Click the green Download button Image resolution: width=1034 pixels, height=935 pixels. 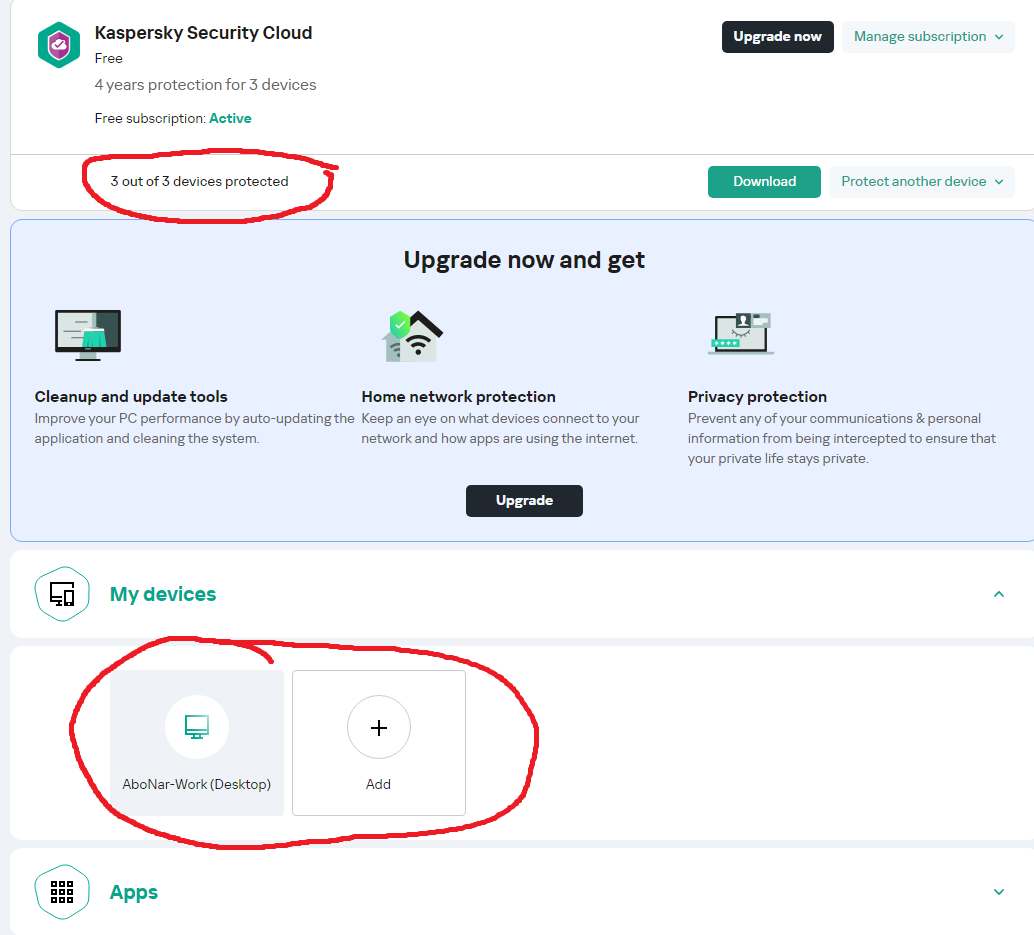[x=764, y=182]
